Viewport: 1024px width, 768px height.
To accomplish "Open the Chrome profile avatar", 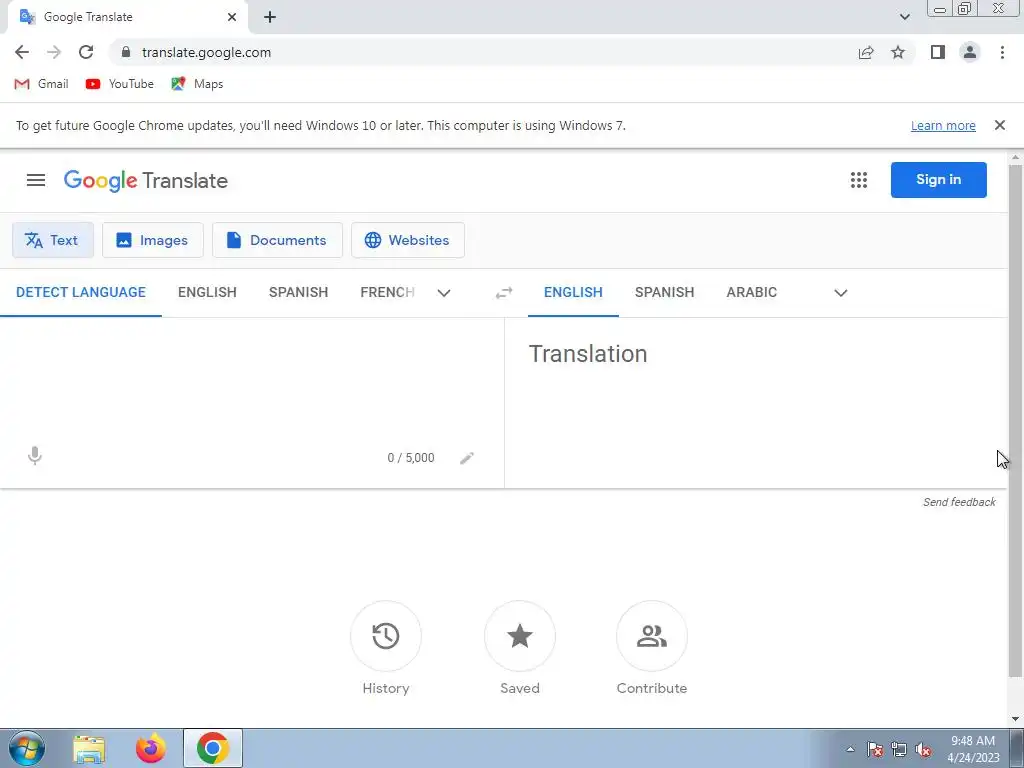I will (970, 52).
